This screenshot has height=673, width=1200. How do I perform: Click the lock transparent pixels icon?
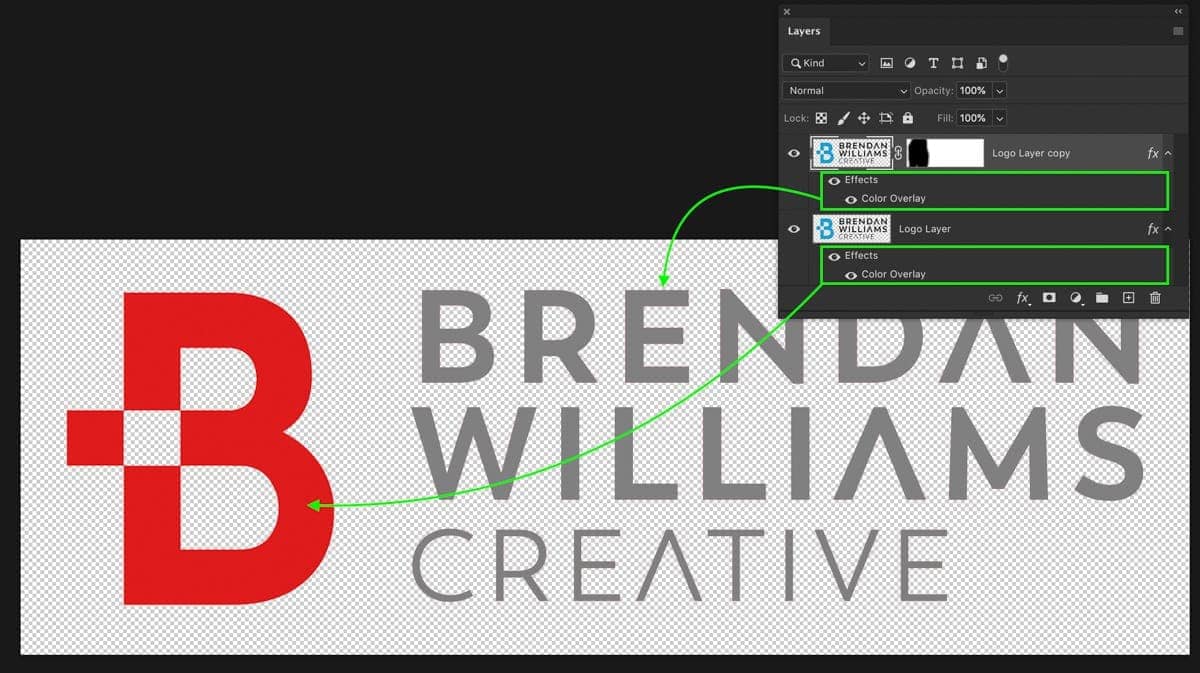click(821, 118)
